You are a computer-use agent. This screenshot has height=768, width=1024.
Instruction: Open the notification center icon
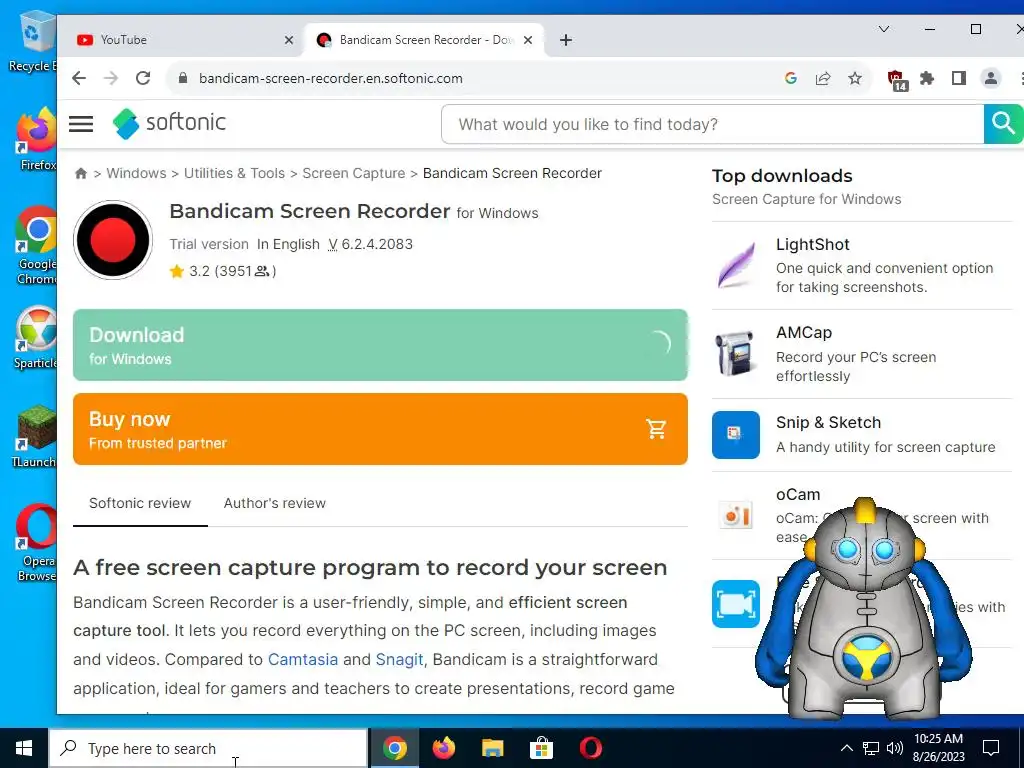click(x=991, y=748)
